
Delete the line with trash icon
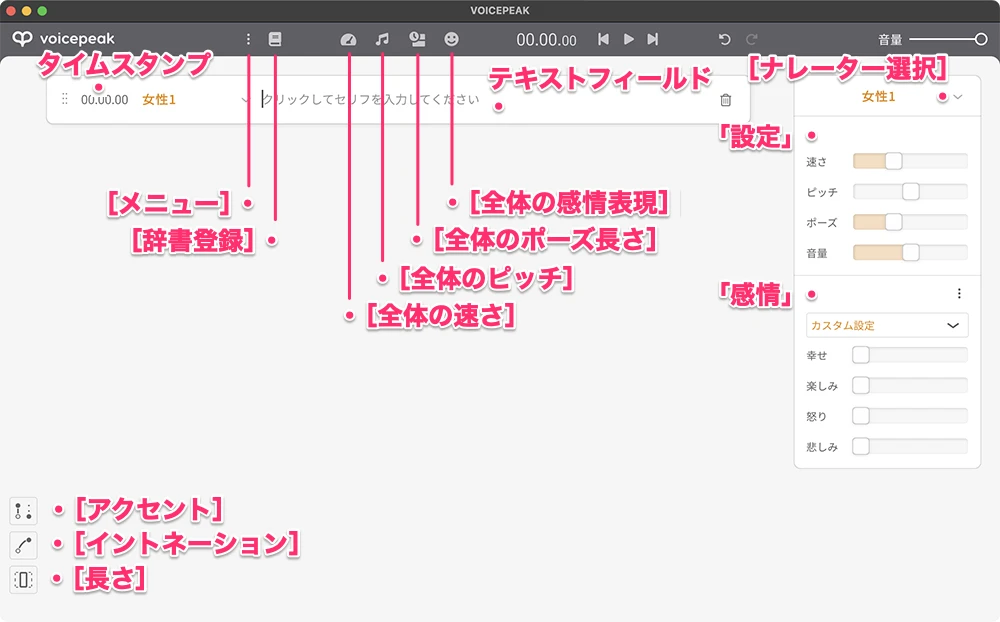pos(726,100)
